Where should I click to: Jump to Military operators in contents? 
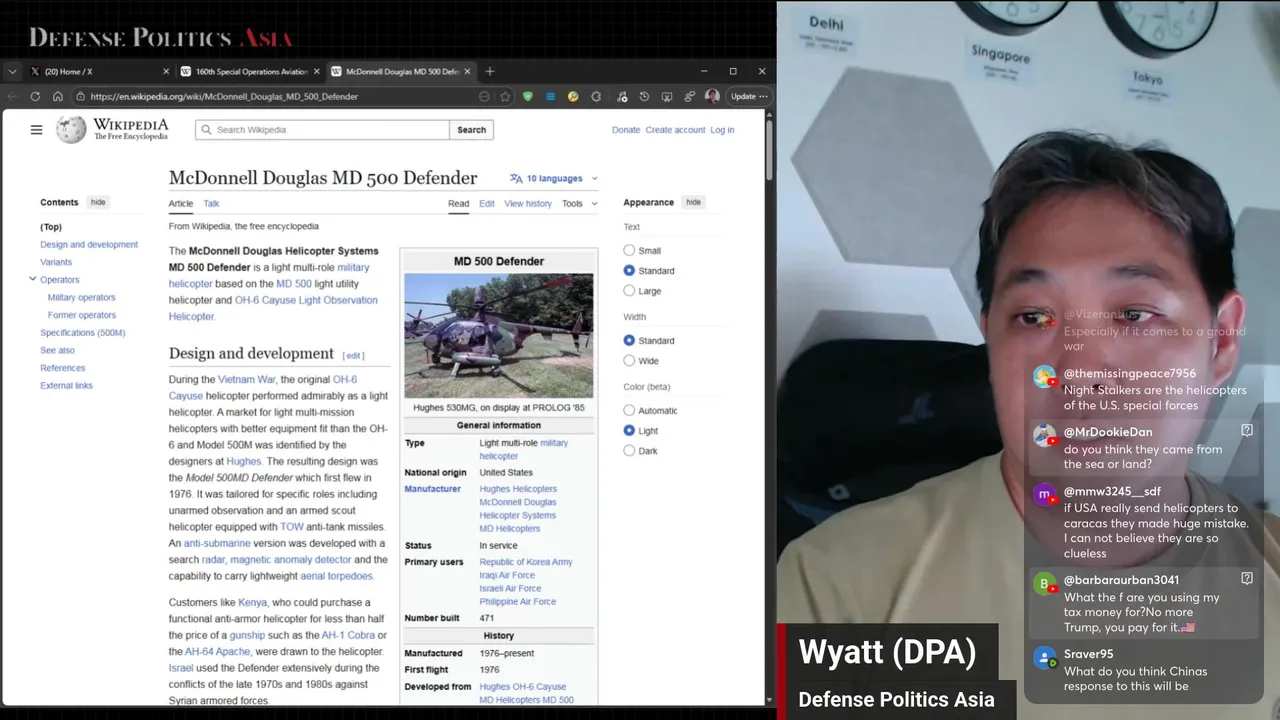[x=81, y=297]
